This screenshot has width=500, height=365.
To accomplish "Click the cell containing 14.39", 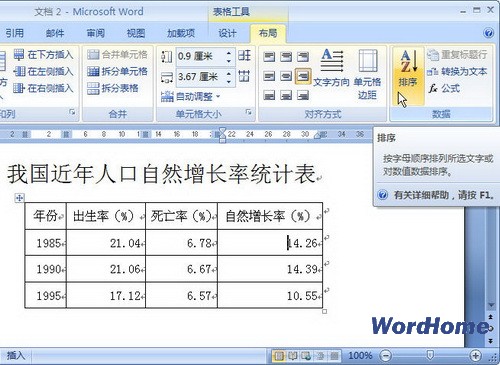I will coord(270,269).
